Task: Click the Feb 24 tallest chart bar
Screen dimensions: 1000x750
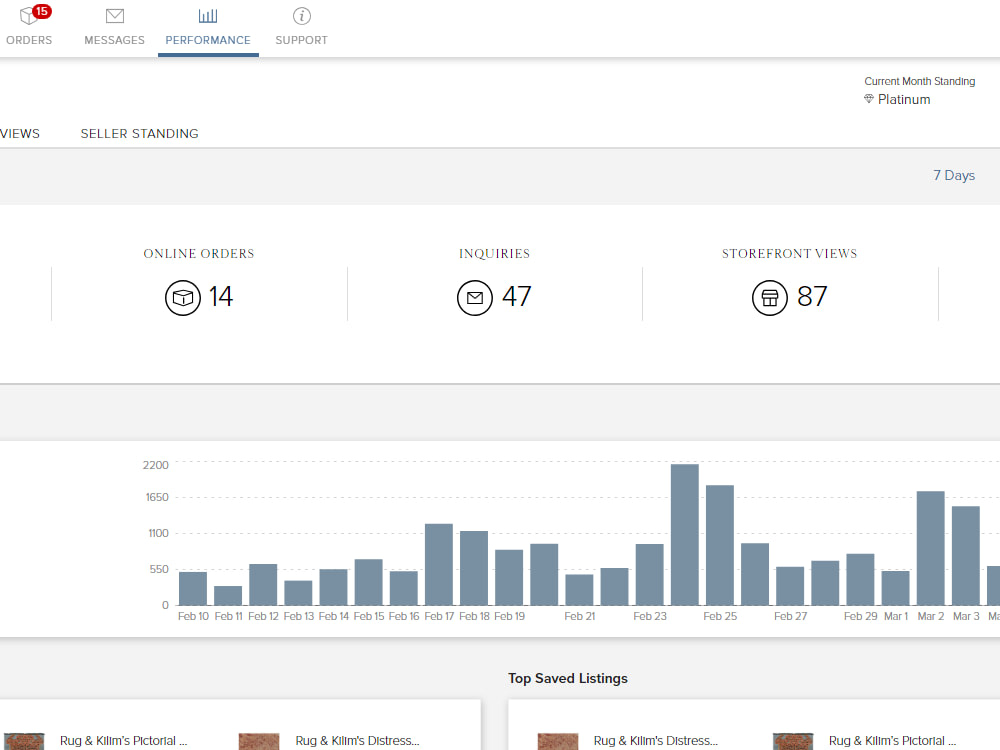Action: (x=685, y=534)
